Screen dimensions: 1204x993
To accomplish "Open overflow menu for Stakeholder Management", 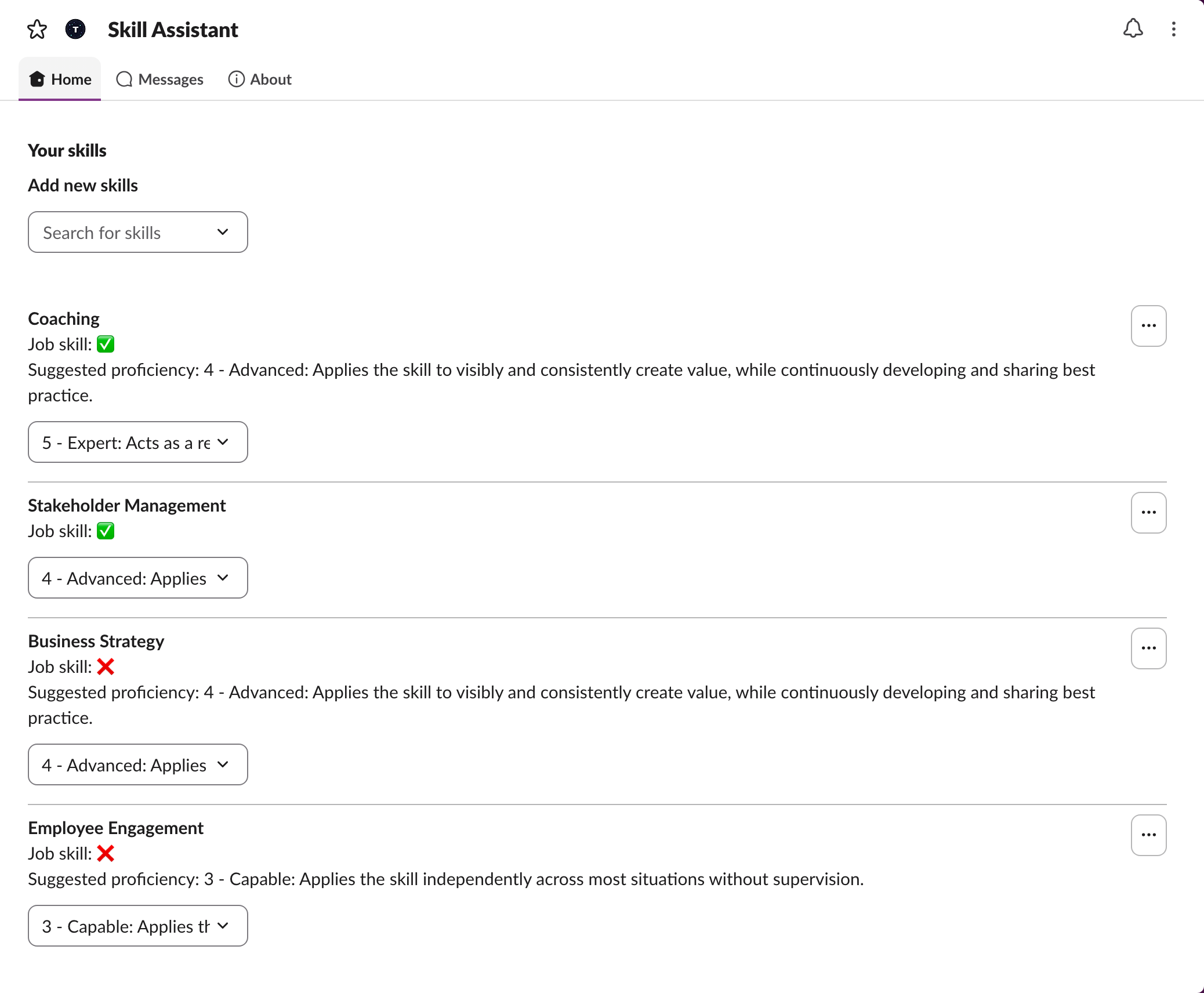I will [1149, 513].
